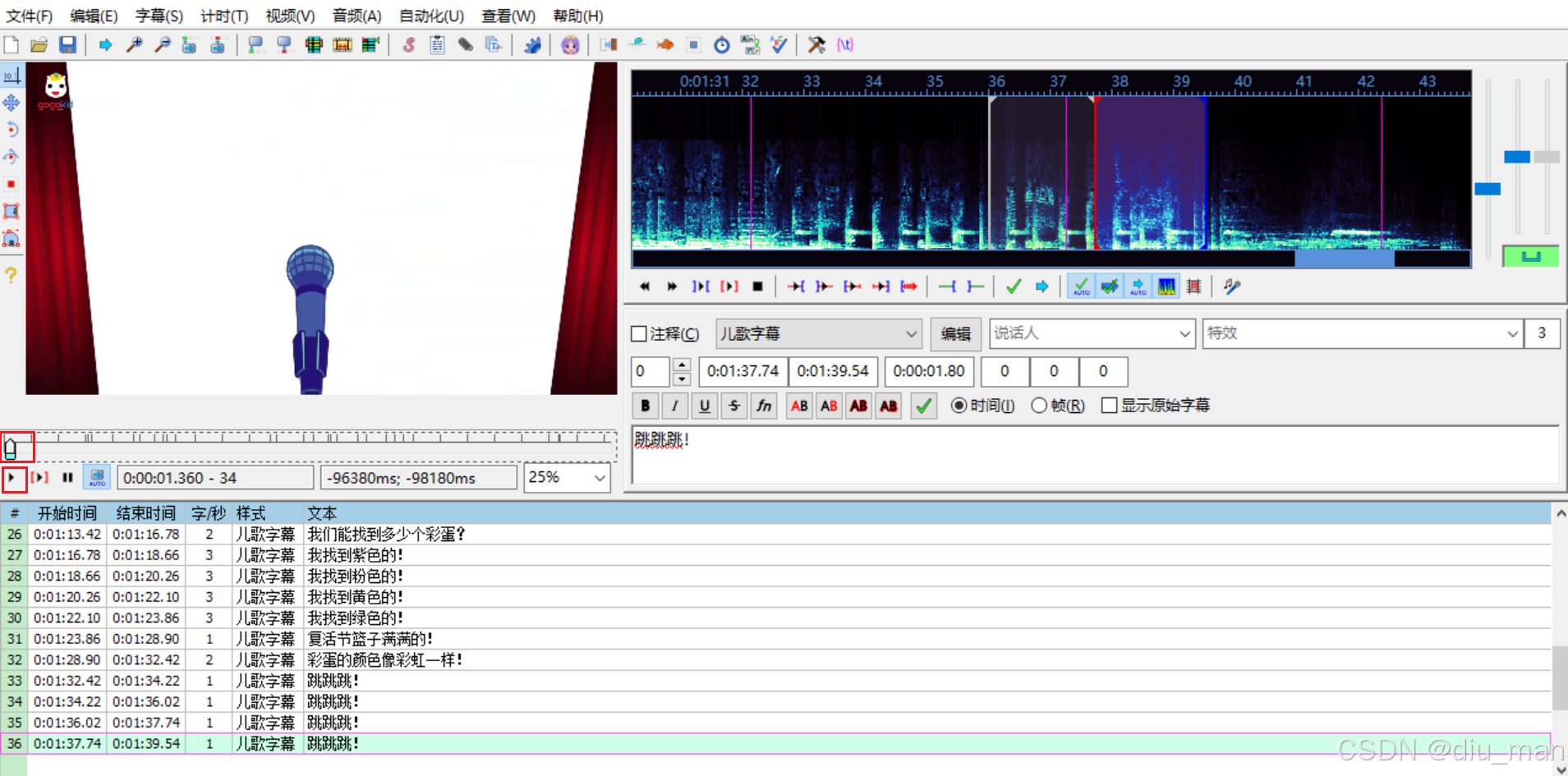Click the New subtitles file icon

pyautogui.click(x=11, y=45)
